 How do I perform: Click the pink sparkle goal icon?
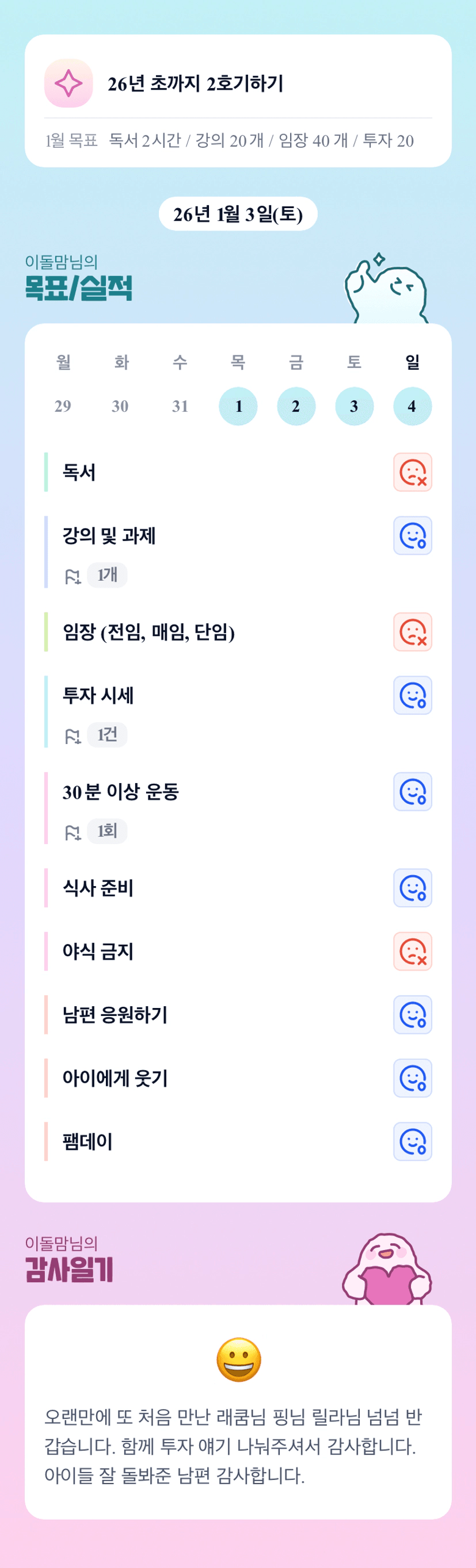pyautogui.click(x=68, y=83)
